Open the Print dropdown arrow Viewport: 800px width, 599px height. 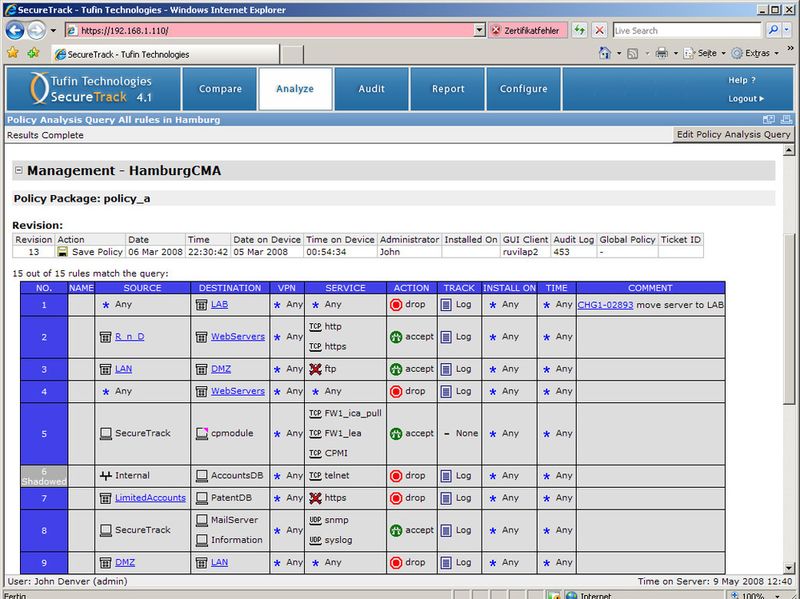(x=675, y=53)
